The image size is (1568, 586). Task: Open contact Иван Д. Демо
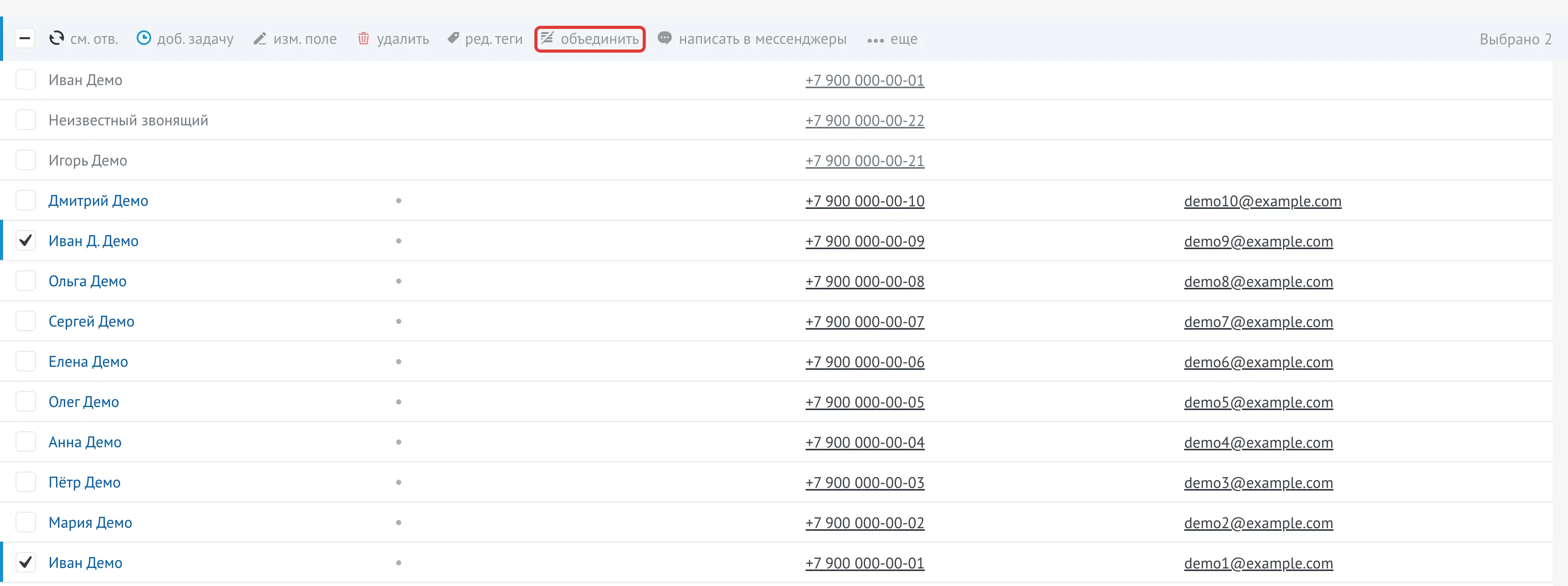[x=93, y=241]
